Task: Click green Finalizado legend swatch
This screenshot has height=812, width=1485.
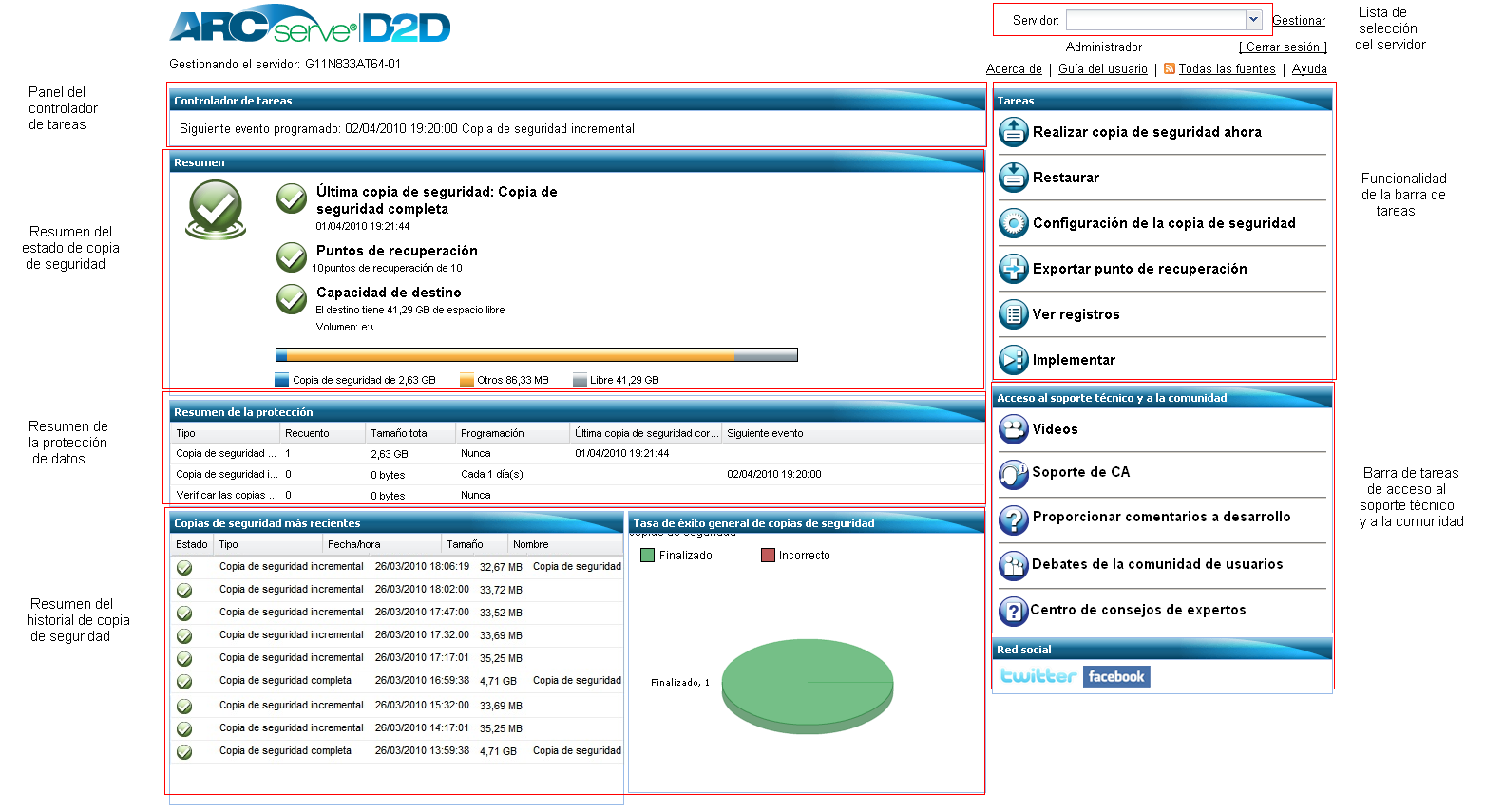Action: 648,556
